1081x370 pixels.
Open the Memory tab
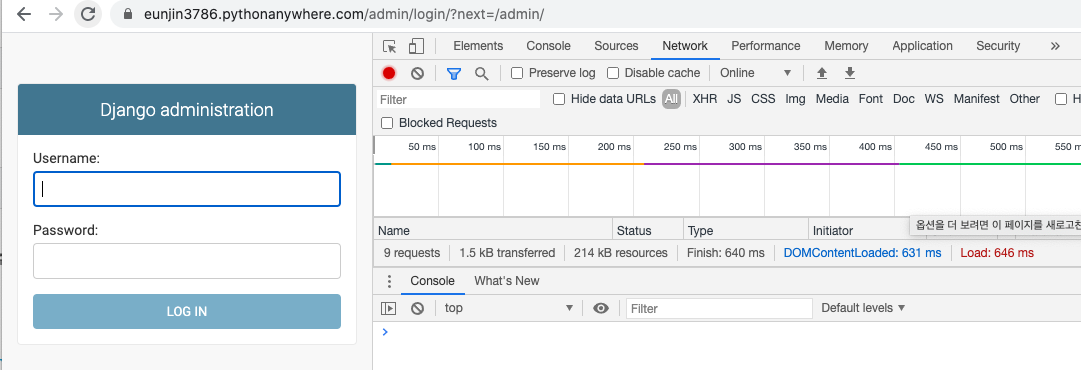tap(846, 46)
